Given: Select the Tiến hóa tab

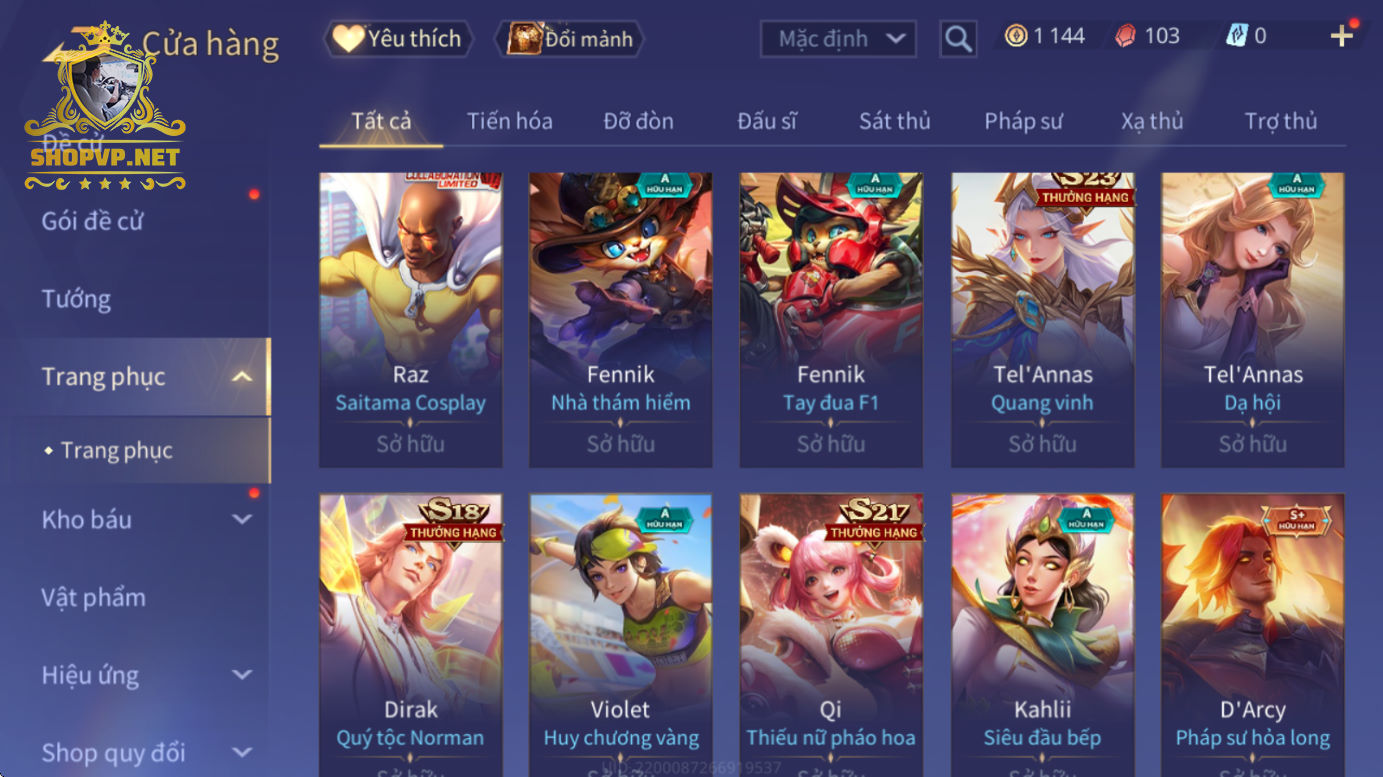Looking at the screenshot, I should [509, 121].
